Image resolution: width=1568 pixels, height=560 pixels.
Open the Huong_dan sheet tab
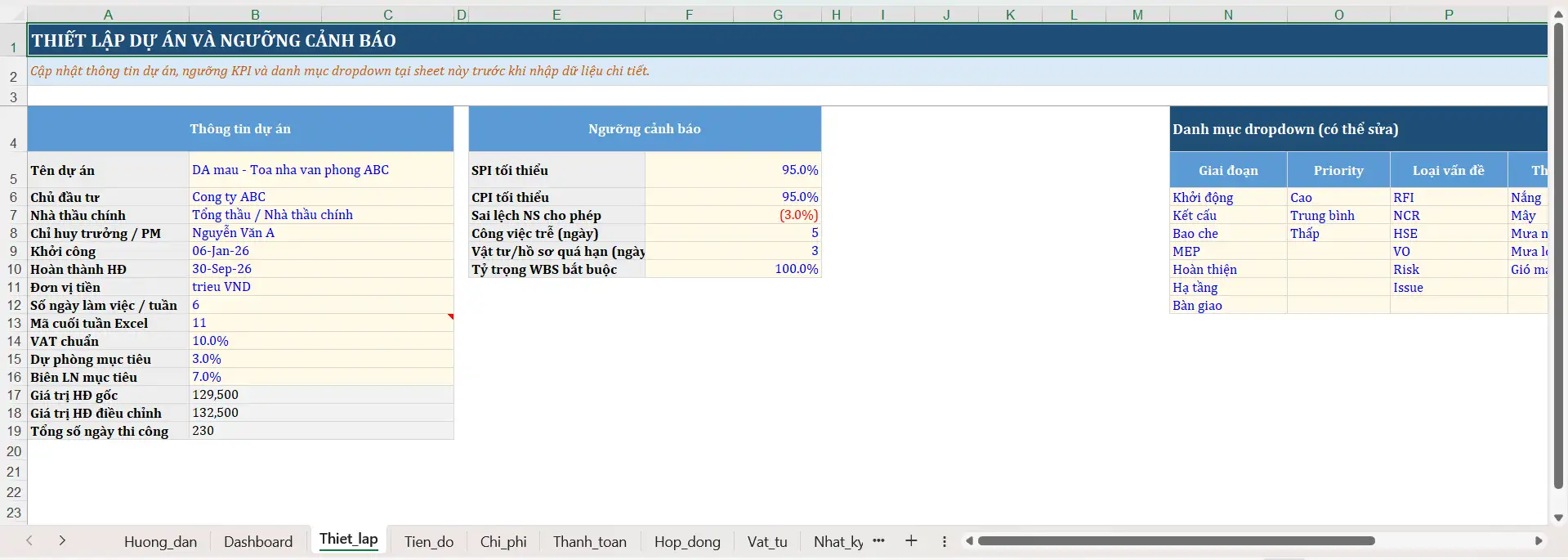click(x=160, y=541)
